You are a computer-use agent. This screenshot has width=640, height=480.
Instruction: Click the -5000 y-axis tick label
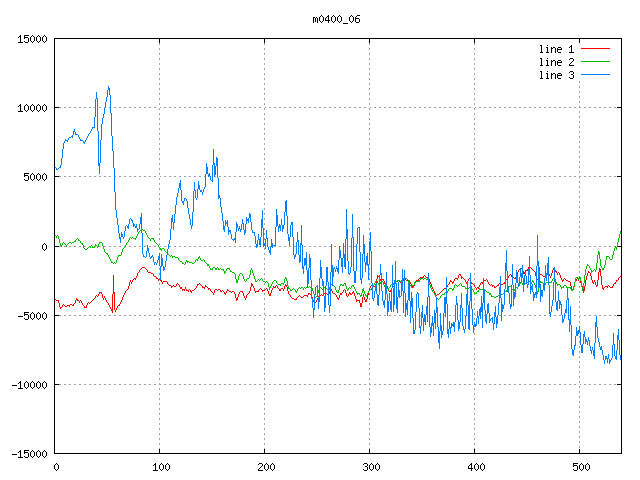click(33, 316)
